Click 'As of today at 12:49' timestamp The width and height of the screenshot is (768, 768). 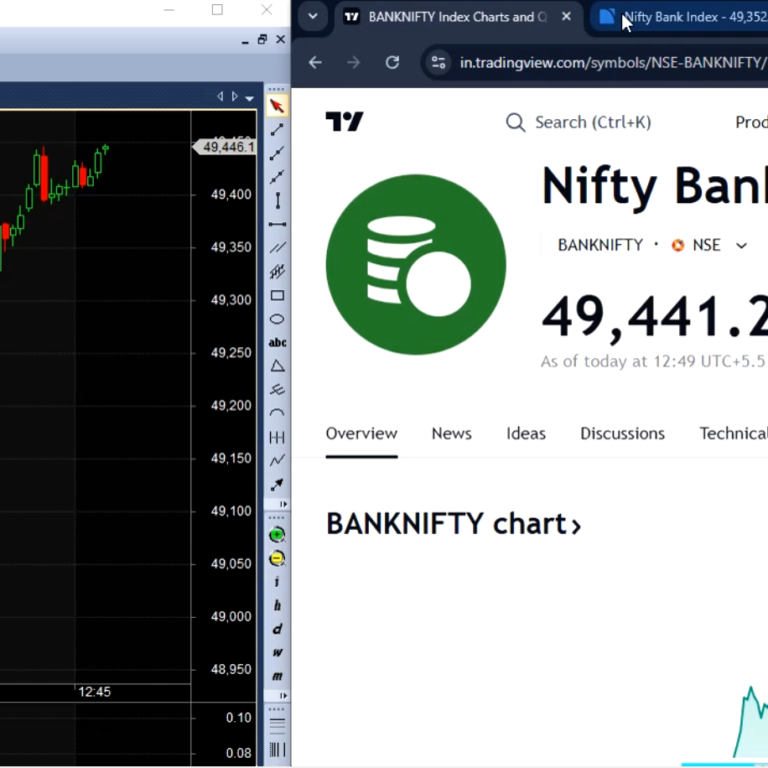(x=652, y=361)
